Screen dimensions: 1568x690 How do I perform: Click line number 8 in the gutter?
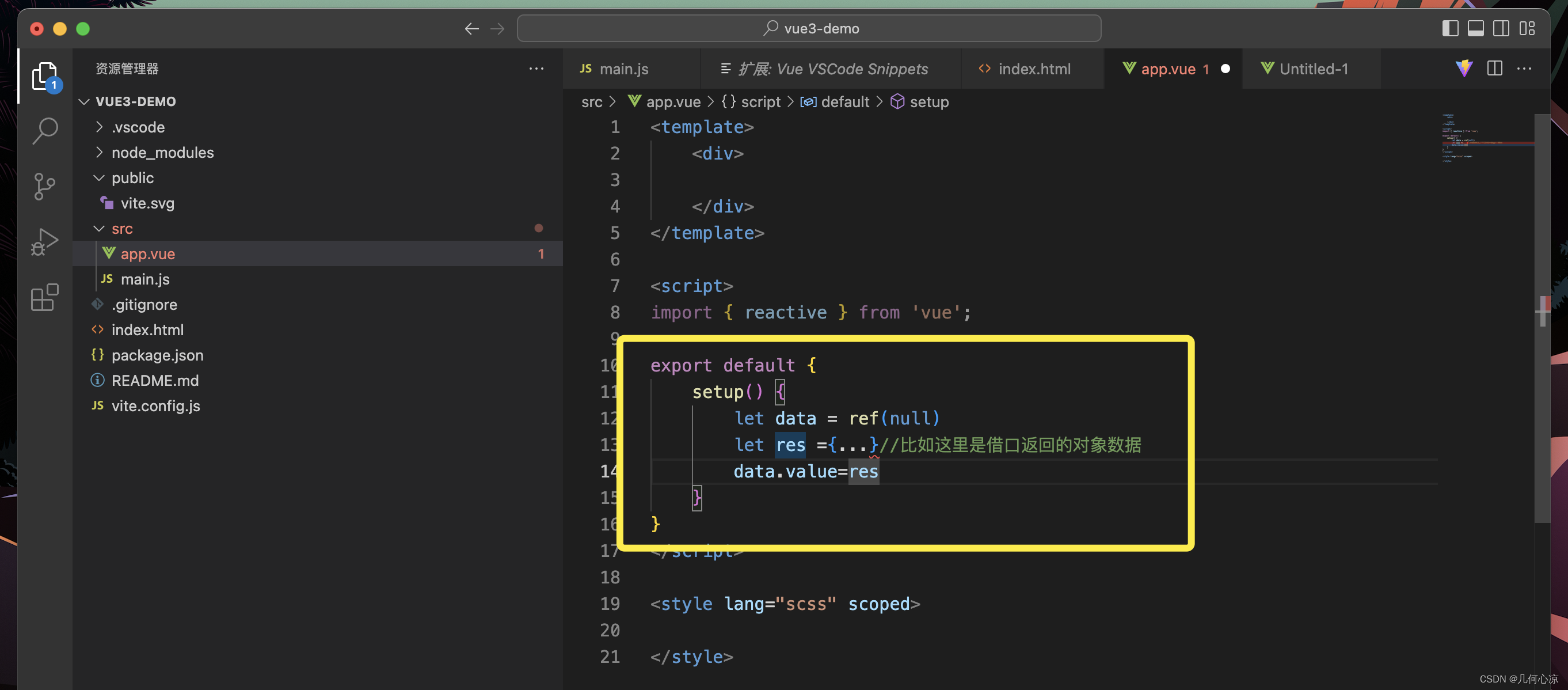click(x=615, y=312)
